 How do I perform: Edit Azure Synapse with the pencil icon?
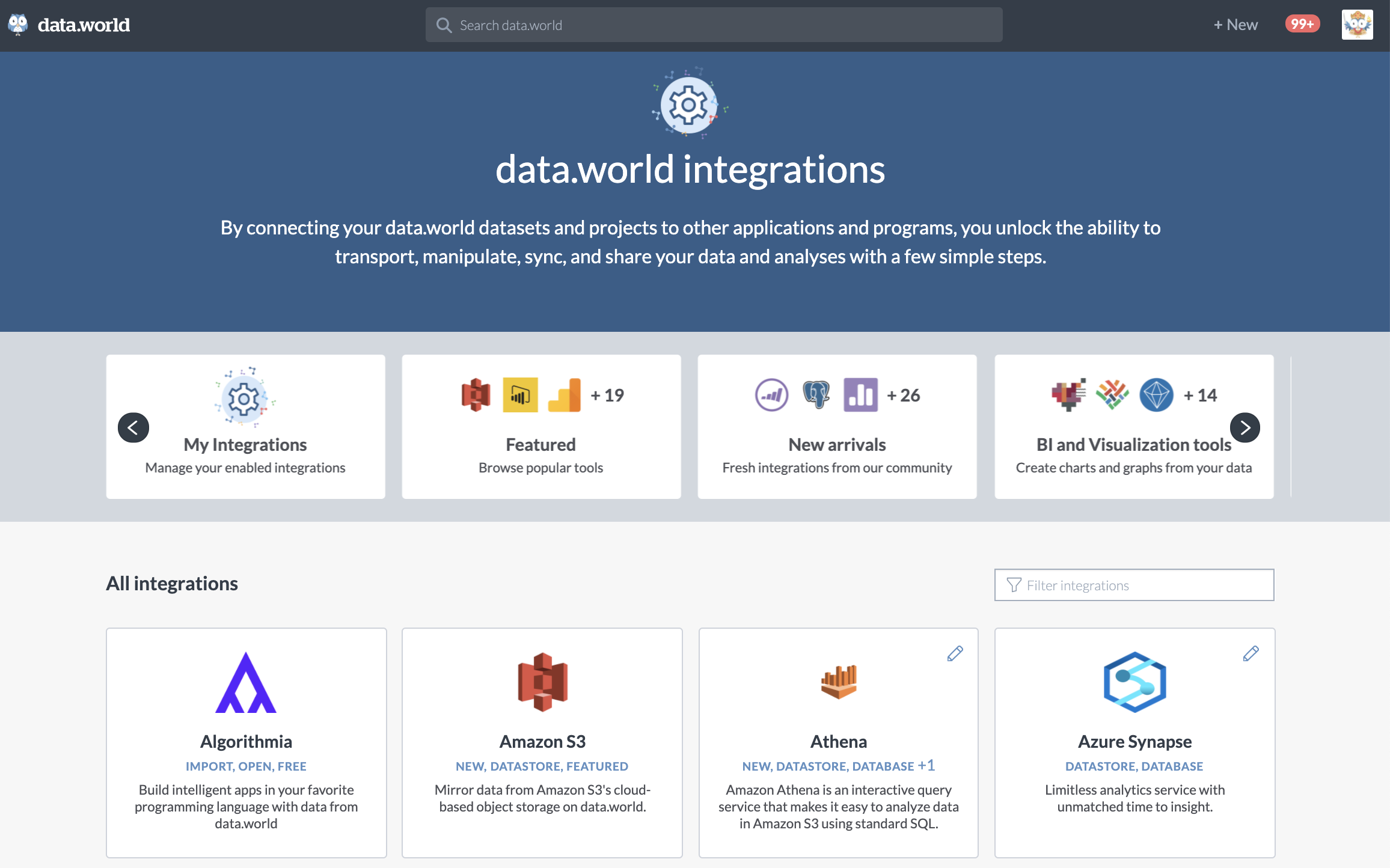1251,653
